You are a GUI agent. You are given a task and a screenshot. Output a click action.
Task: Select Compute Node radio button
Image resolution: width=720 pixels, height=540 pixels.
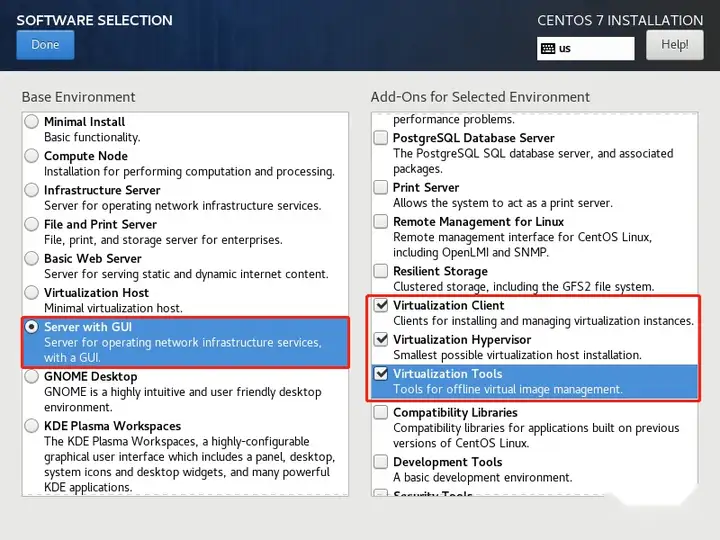(32, 156)
